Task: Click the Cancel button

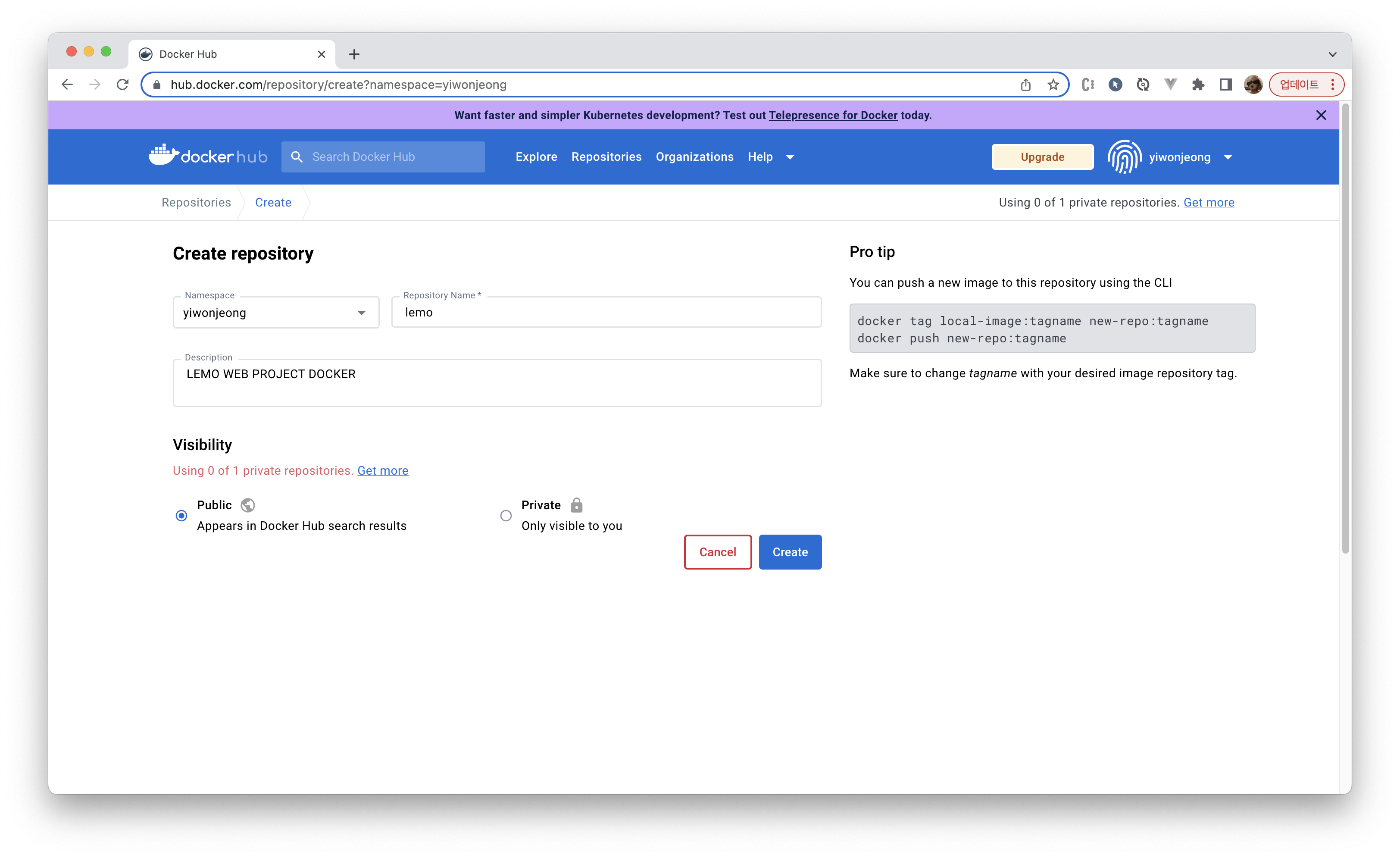Action: tap(718, 552)
